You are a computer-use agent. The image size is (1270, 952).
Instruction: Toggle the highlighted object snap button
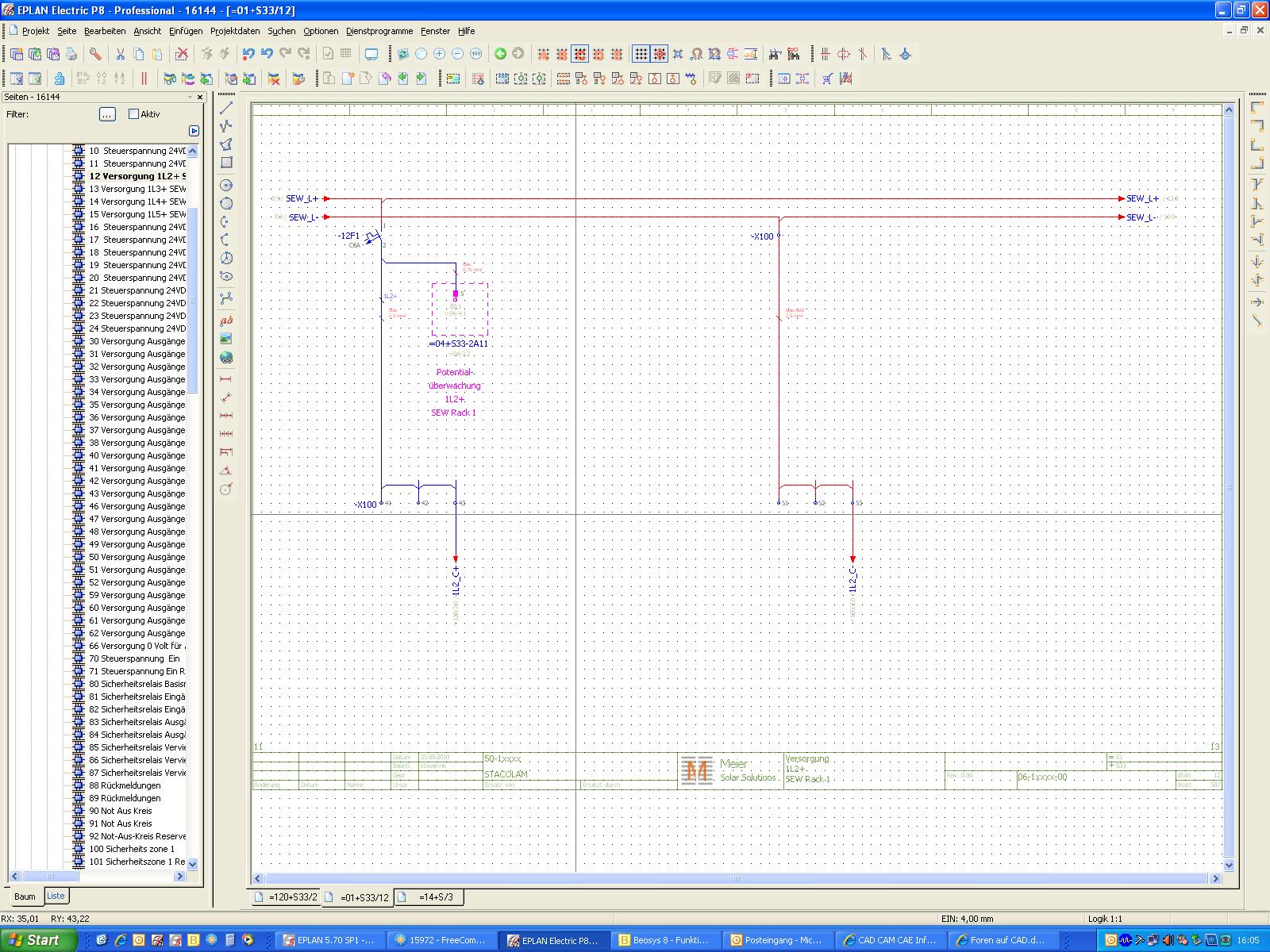pos(580,54)
